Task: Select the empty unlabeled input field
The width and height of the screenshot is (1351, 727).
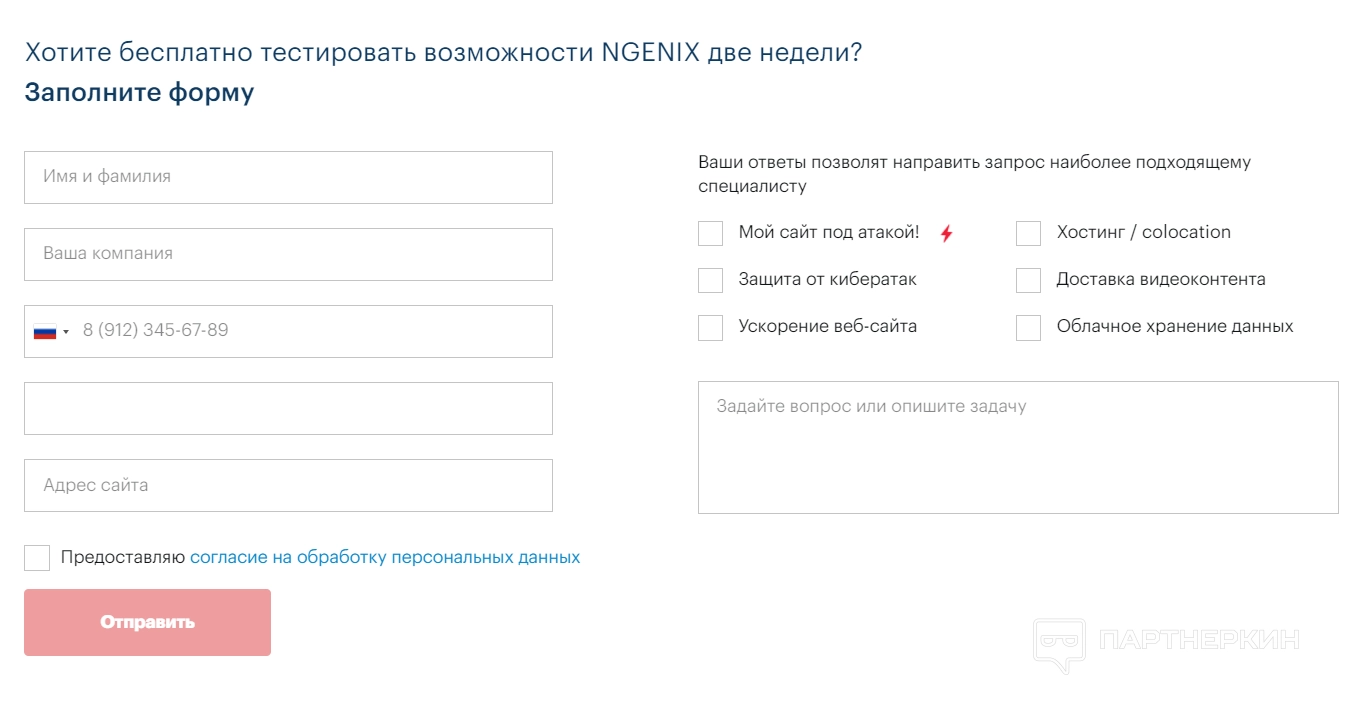Action: [x=288, y=408]
